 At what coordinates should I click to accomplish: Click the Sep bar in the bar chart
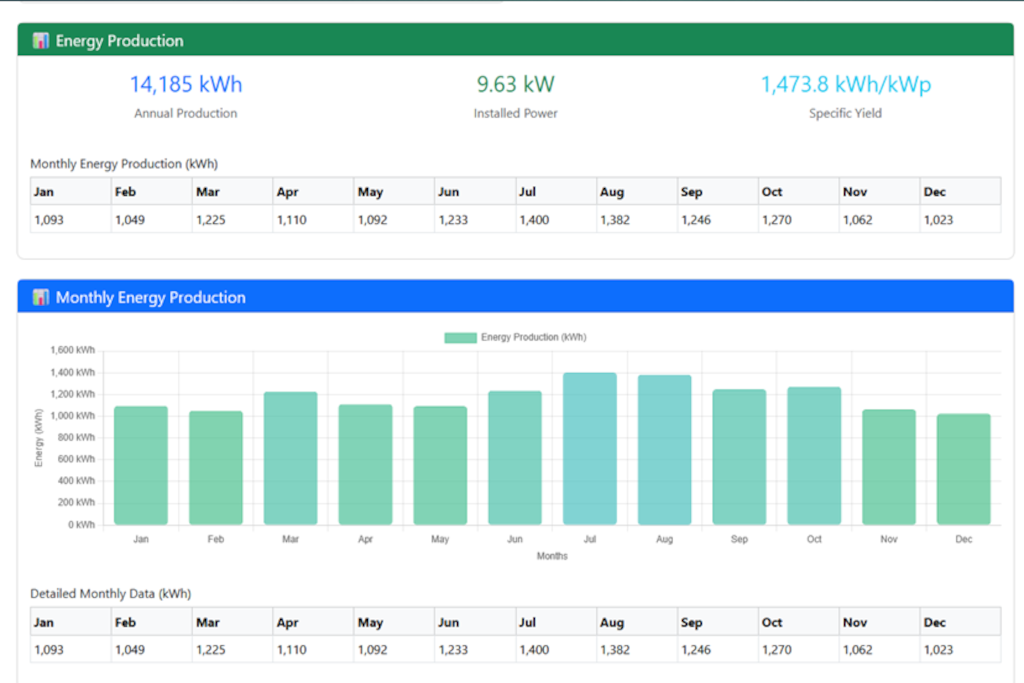(739, 457)
